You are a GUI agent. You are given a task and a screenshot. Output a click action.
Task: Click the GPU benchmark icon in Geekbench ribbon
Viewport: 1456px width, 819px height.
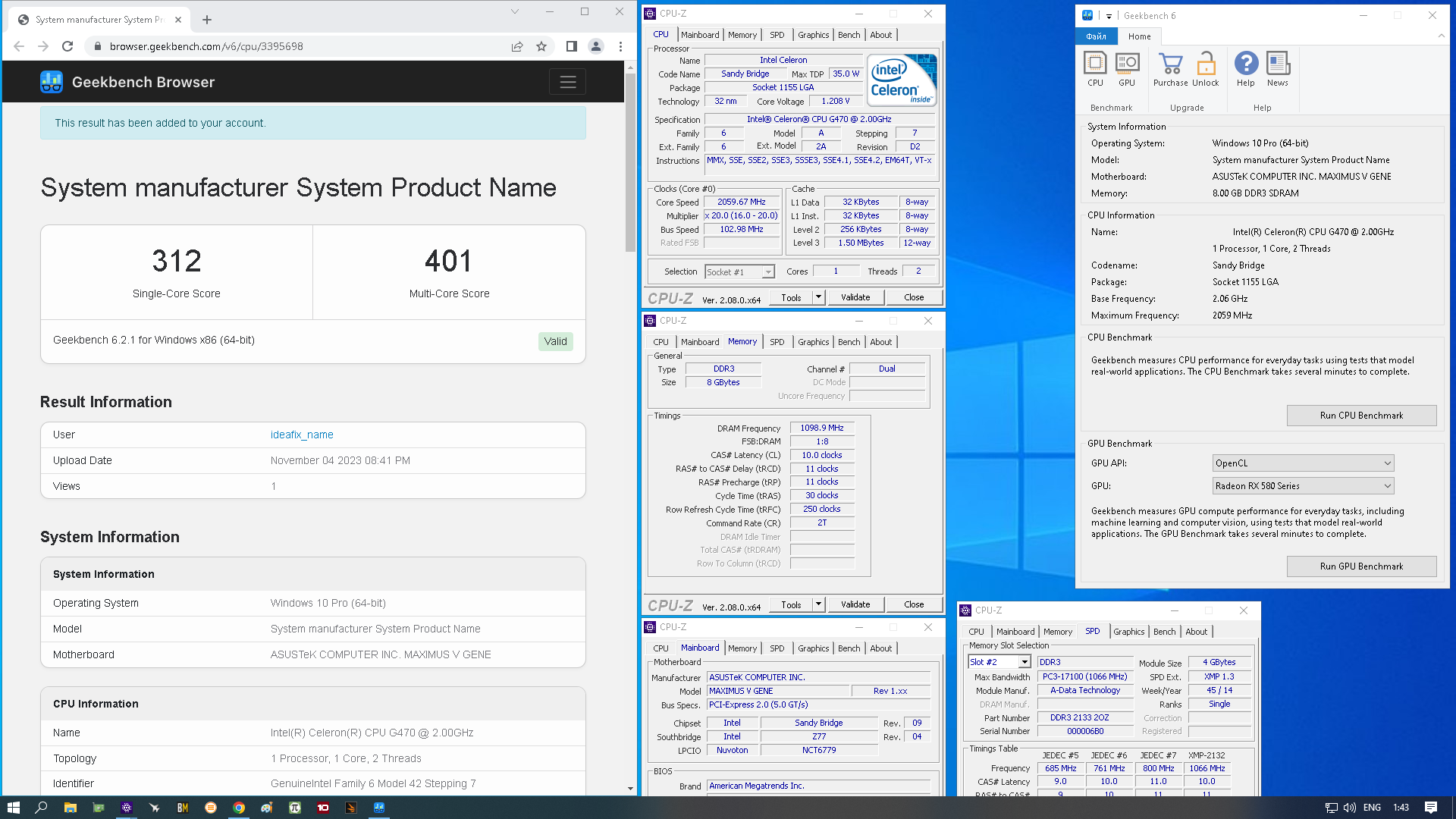click(x=1127, y=69)
